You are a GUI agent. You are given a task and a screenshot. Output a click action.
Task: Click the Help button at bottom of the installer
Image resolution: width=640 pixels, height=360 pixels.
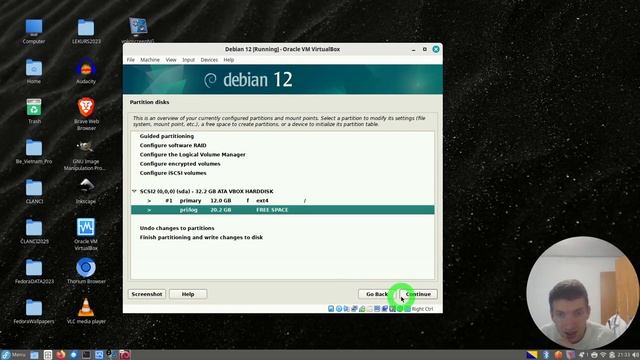tap(188, 294)
